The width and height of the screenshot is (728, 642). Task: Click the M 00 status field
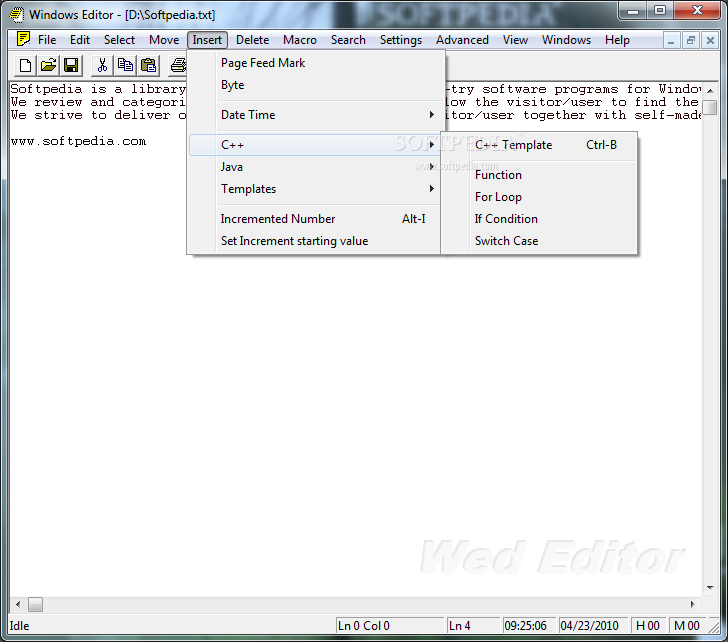(687, 626)
